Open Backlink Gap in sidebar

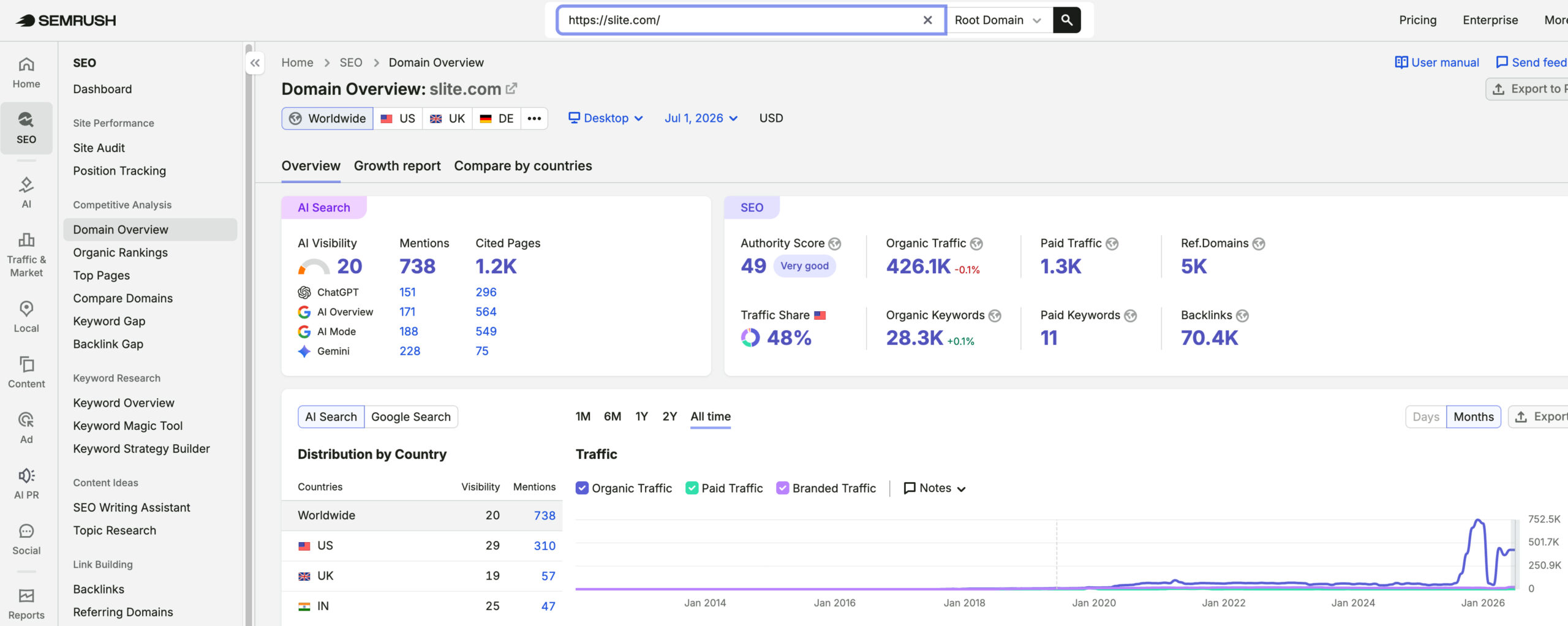(108, 344)
